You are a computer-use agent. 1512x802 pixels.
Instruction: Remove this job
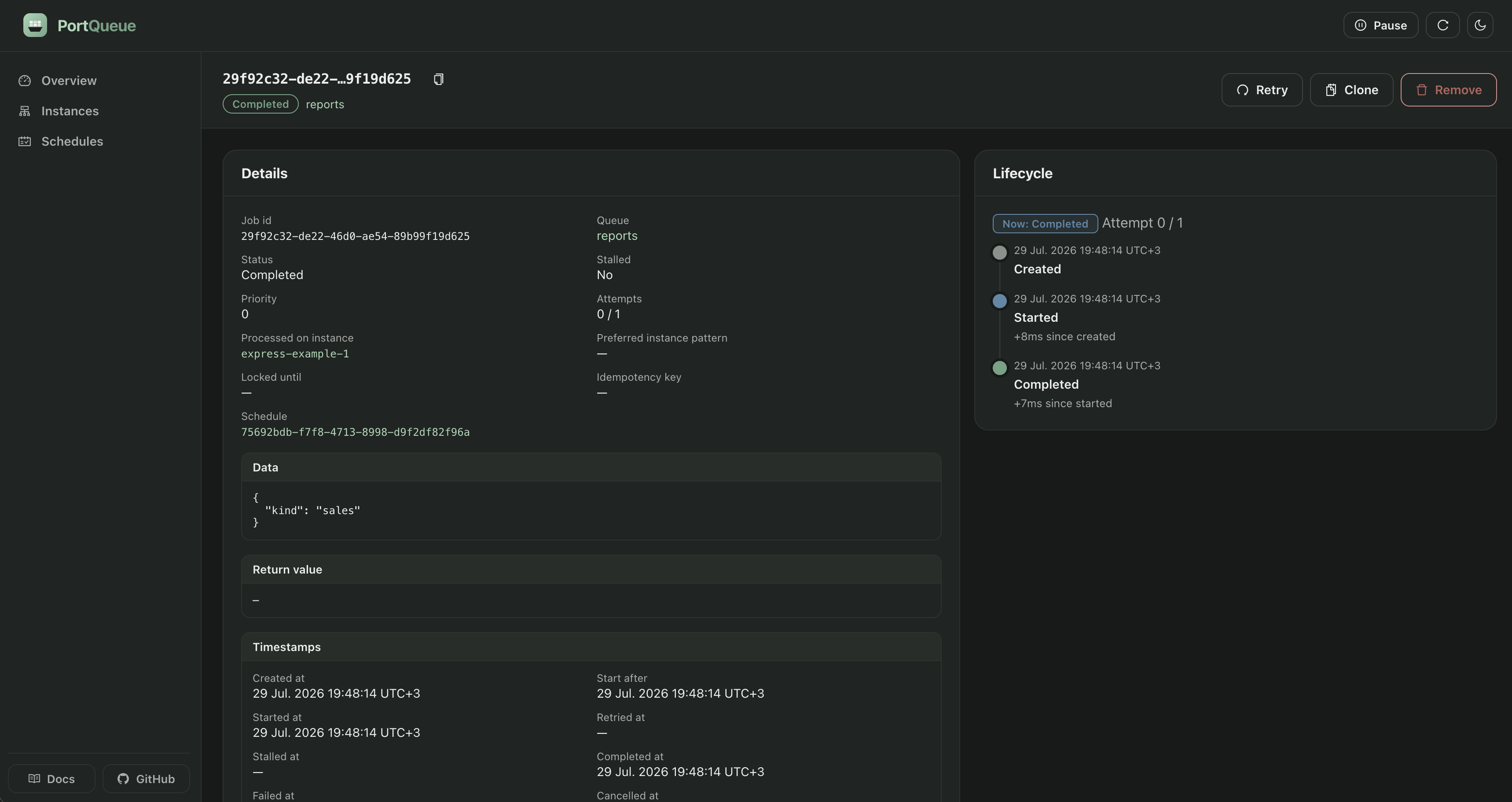click(1449, 90)
